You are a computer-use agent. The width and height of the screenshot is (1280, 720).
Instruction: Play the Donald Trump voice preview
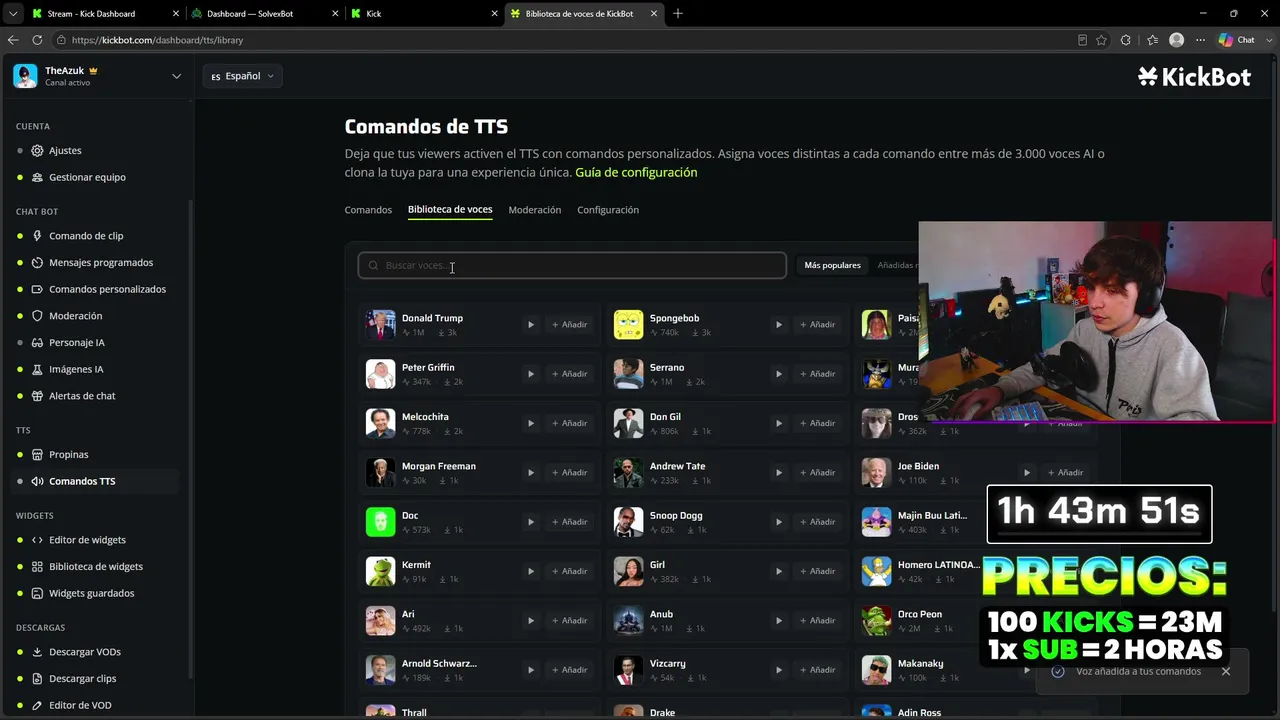coord(531,324)
